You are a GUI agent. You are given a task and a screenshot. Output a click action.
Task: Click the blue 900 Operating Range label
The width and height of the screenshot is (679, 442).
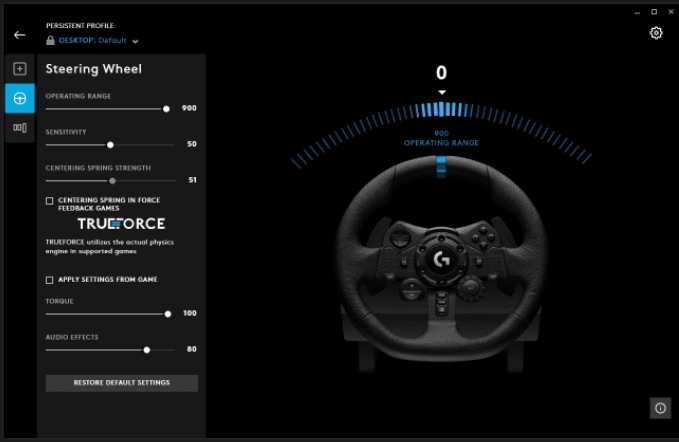[441, 138]
